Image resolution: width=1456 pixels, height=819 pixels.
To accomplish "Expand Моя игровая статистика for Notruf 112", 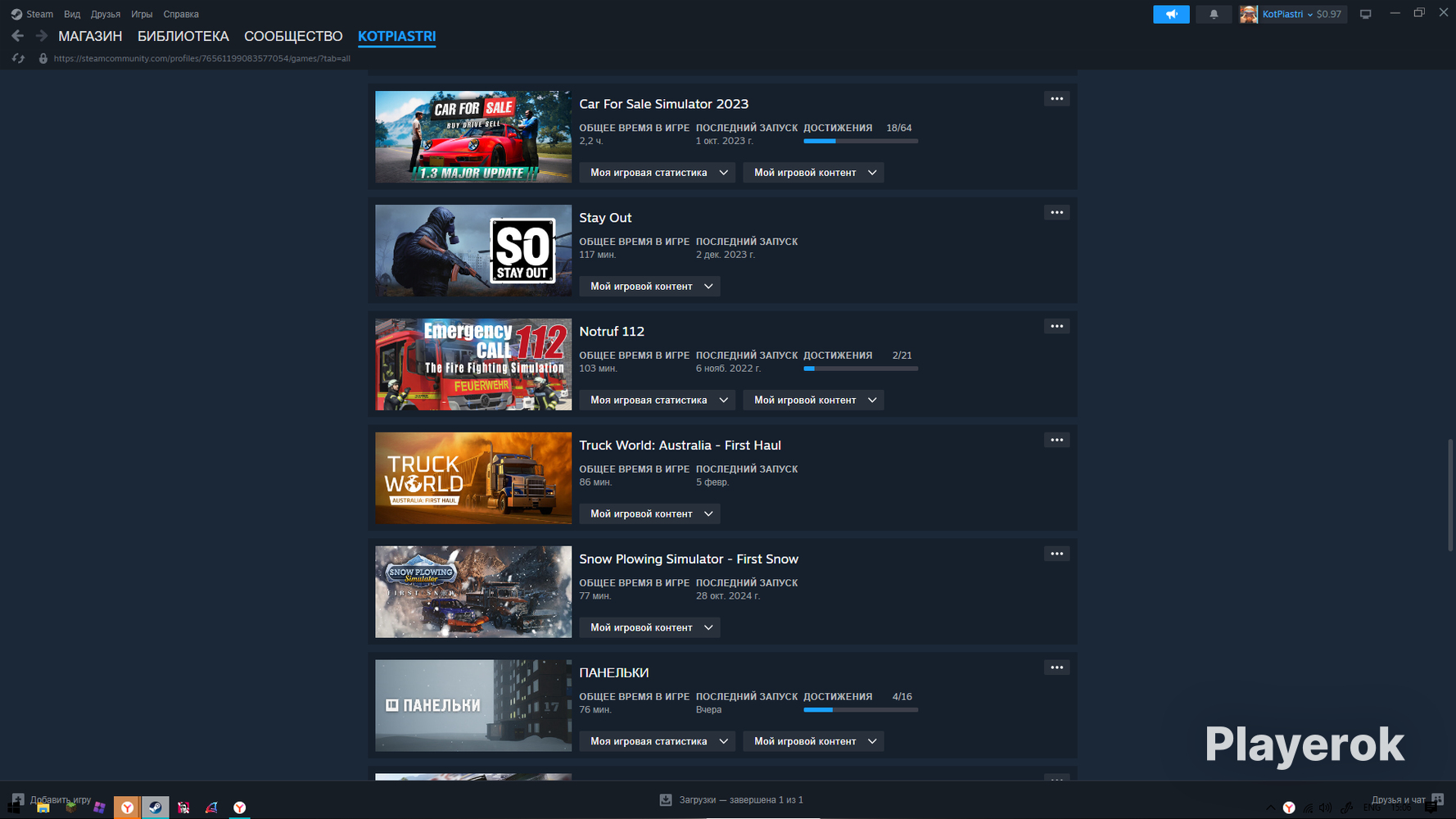I will point(658,400).
